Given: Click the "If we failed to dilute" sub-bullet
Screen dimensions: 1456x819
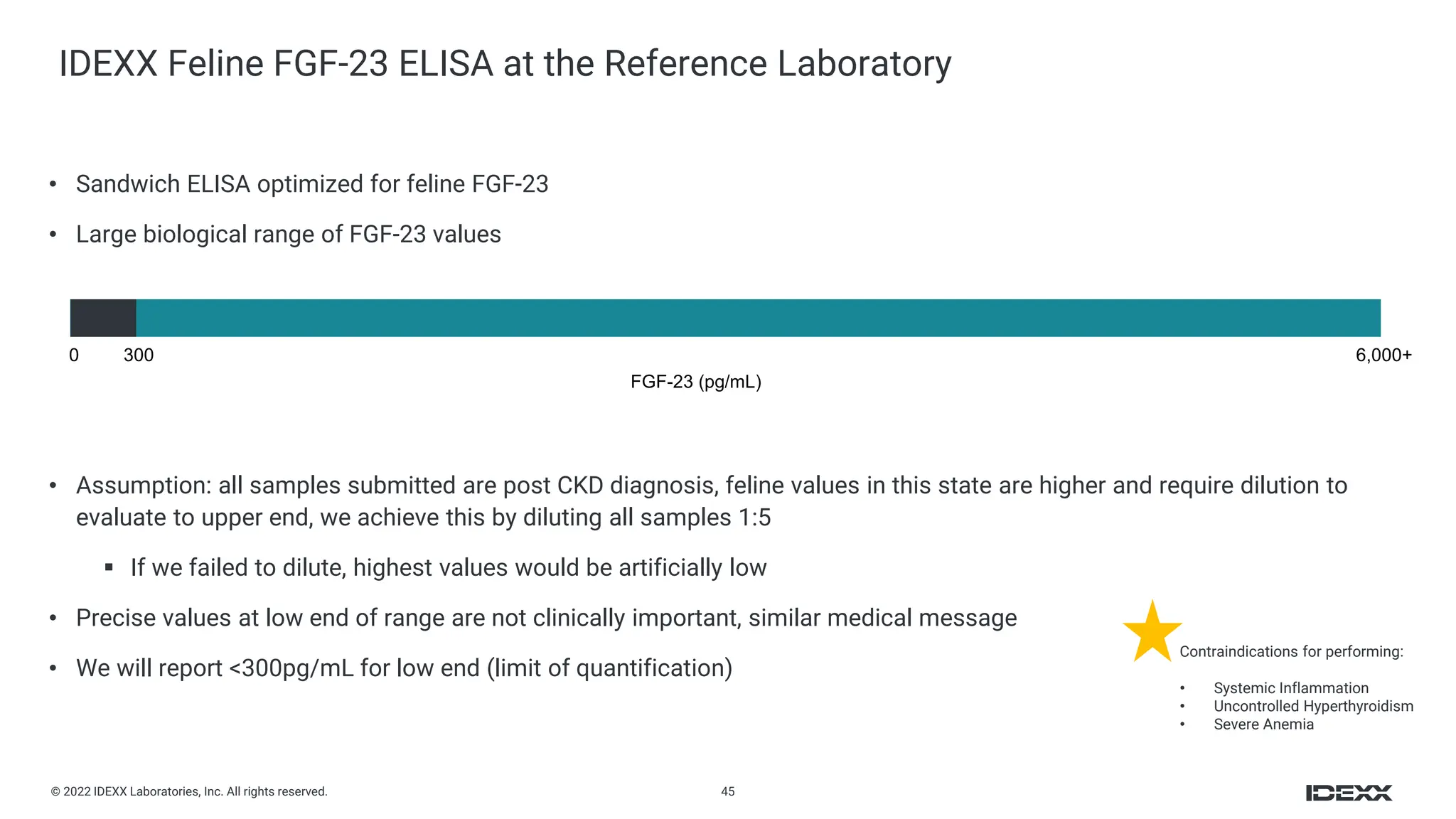Looking at the screenshot, I should click(449, 568).
